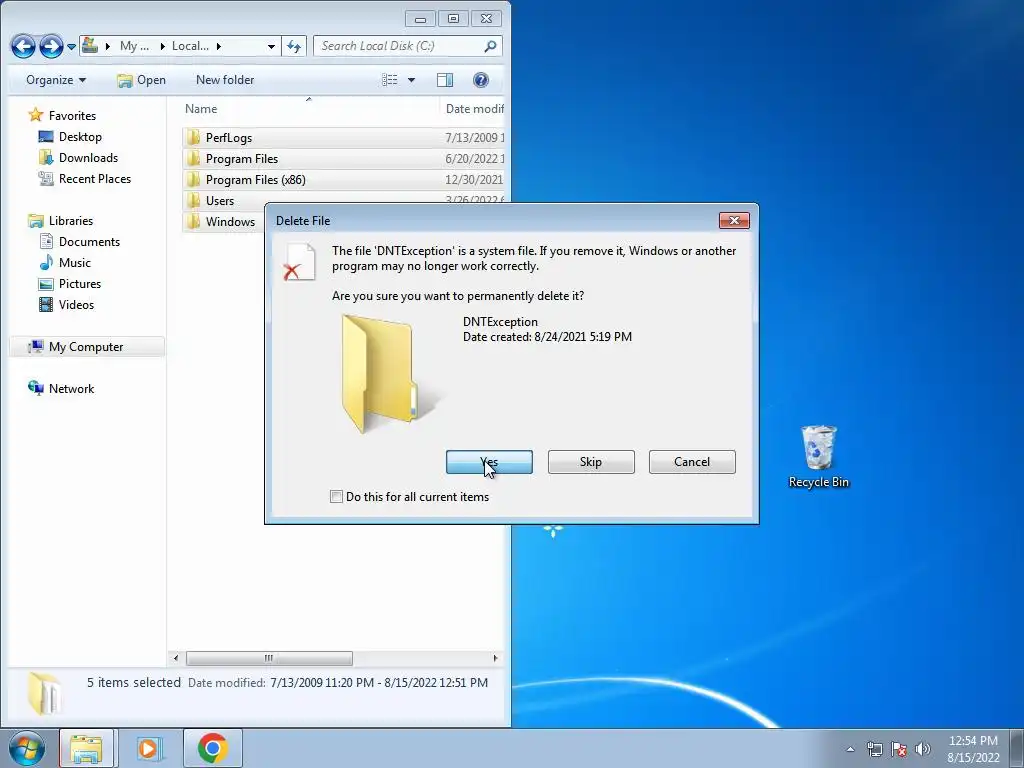Click the Back navigation arrow in Explorer

coord(23,46)
